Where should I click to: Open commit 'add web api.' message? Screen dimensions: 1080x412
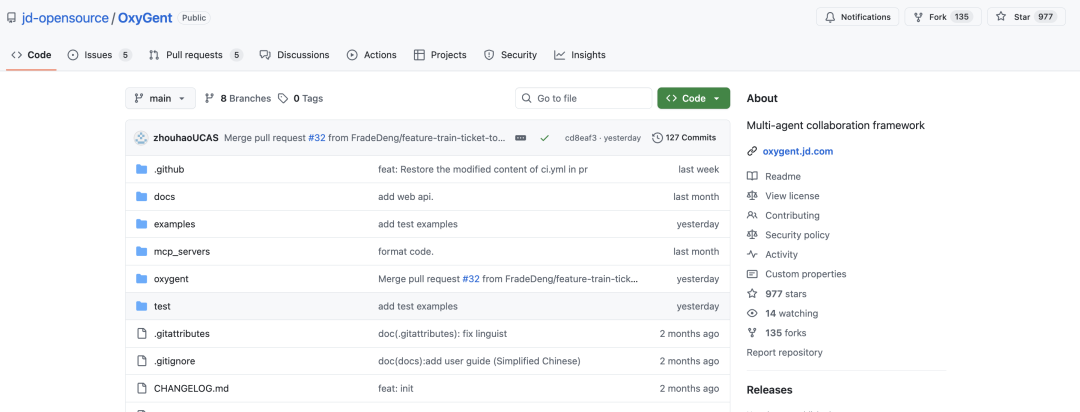[x=406, y=197]
